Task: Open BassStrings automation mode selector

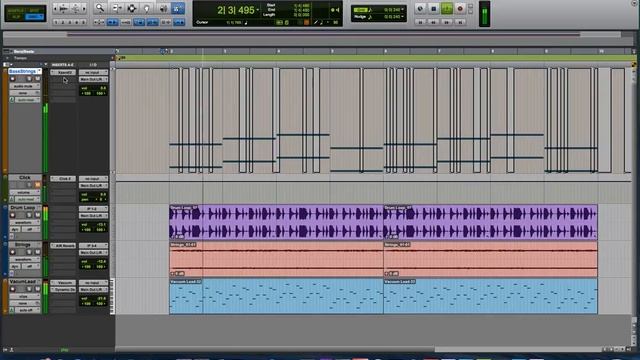Action: pos(27,100)
